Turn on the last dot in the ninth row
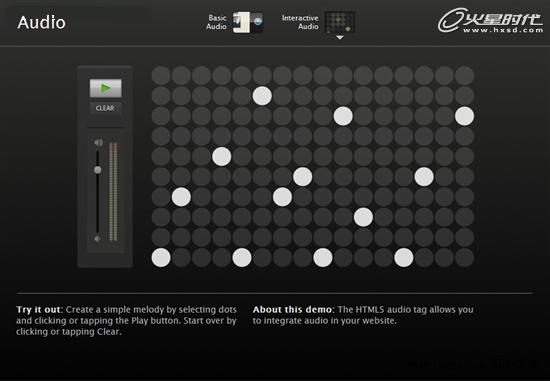 coord(464,238)
